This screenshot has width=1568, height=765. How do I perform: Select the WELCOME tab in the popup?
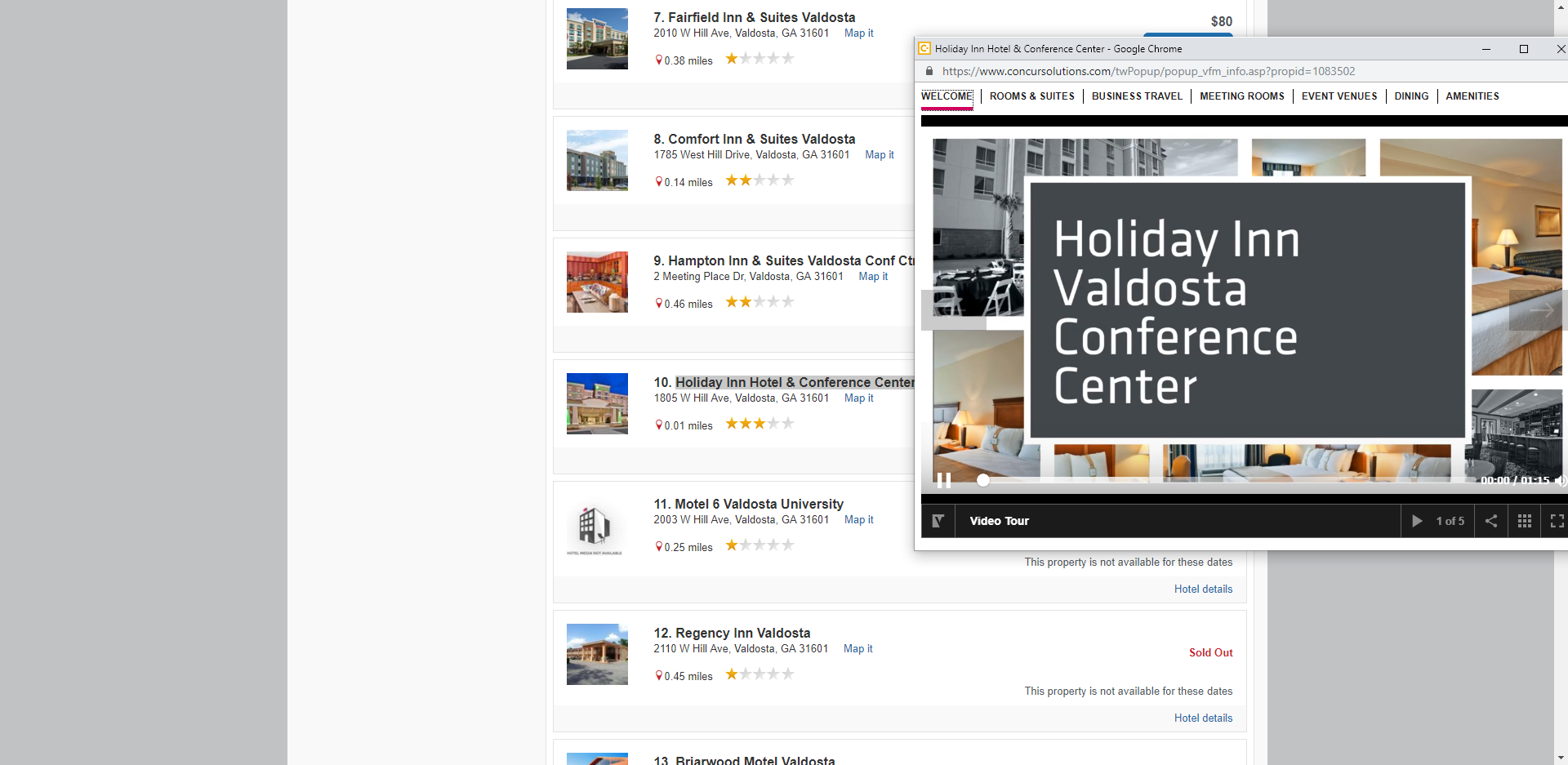(x=947, y=96)
